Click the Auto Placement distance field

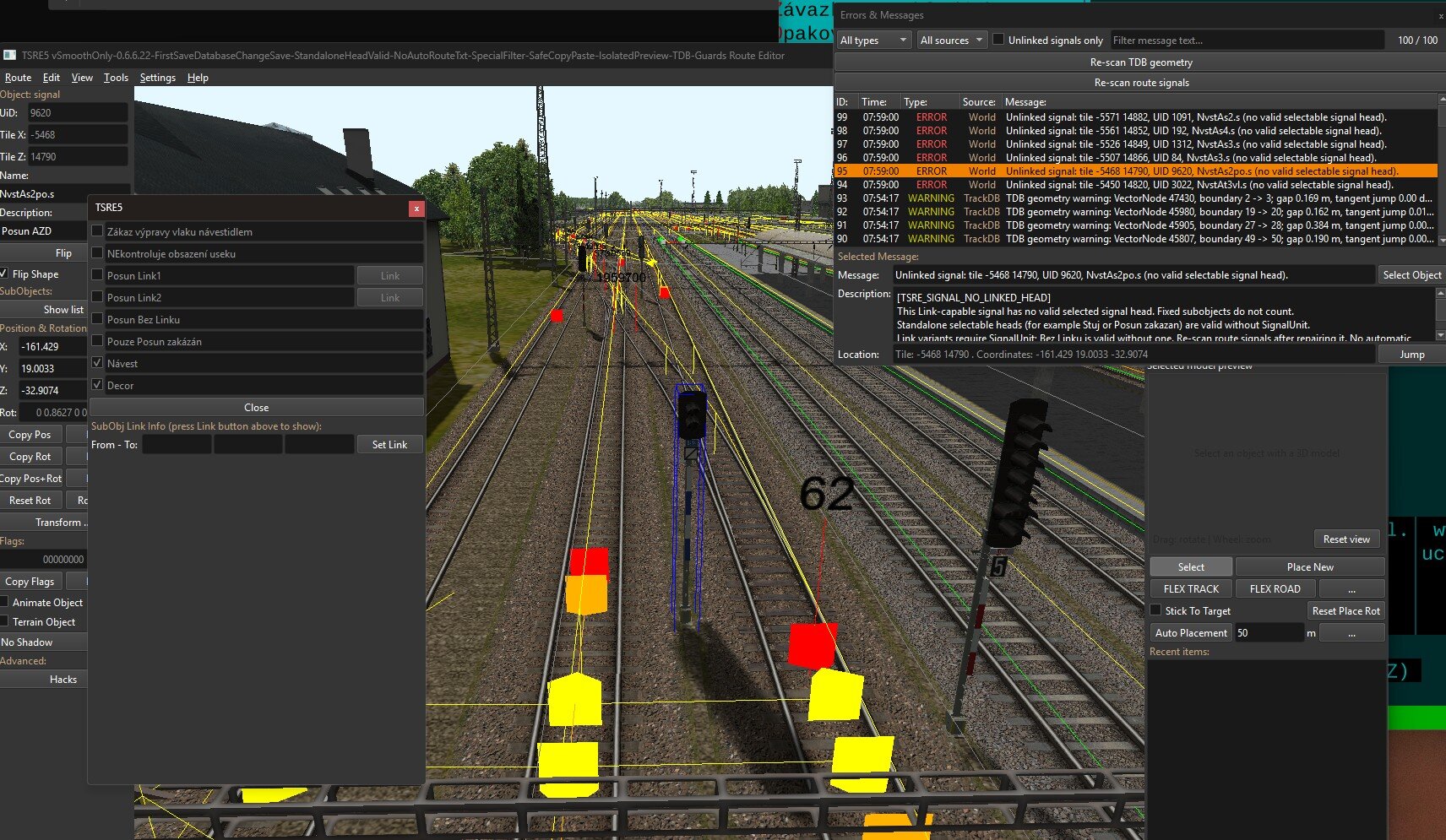1269,632
